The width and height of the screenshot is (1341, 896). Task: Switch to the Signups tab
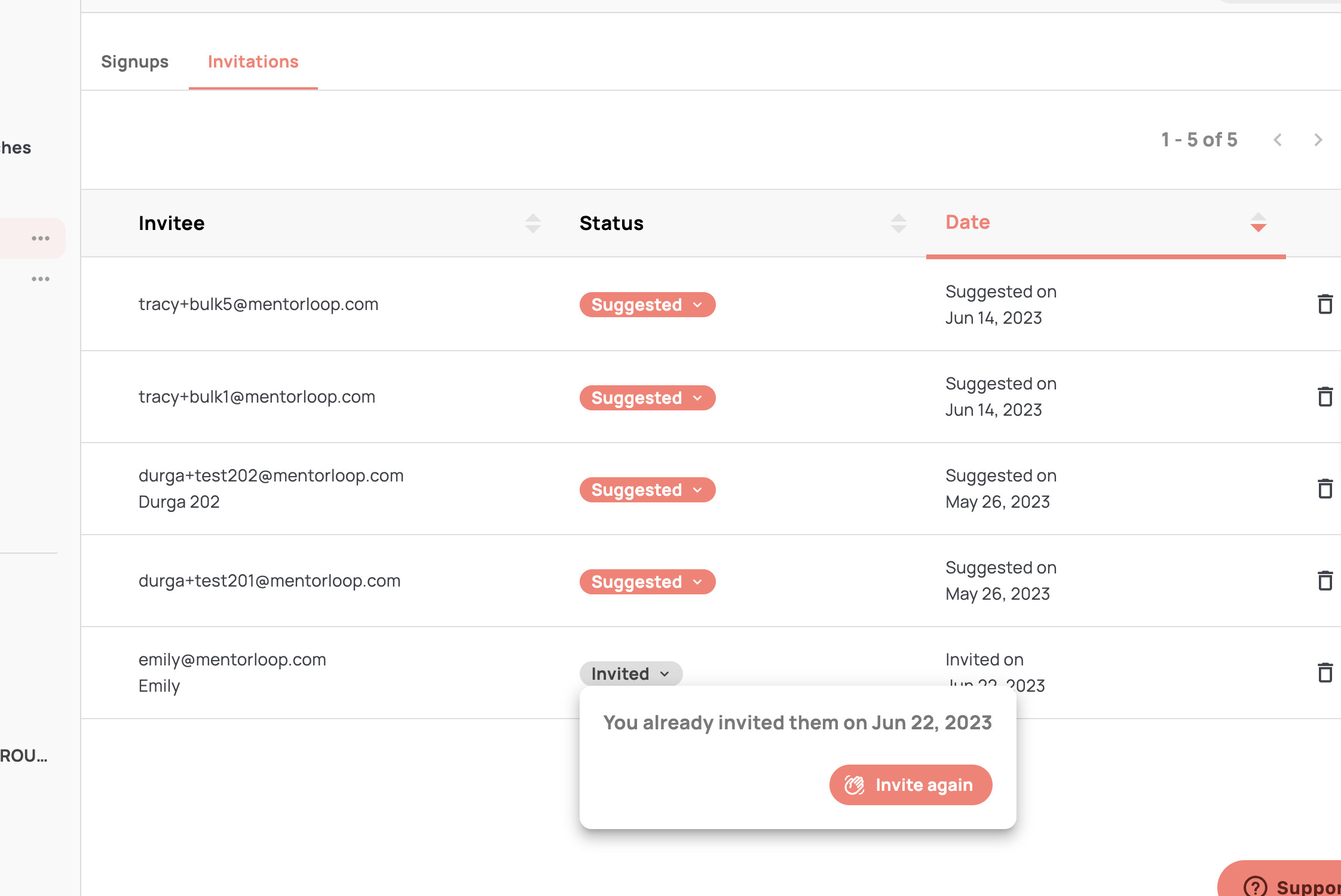134,62
